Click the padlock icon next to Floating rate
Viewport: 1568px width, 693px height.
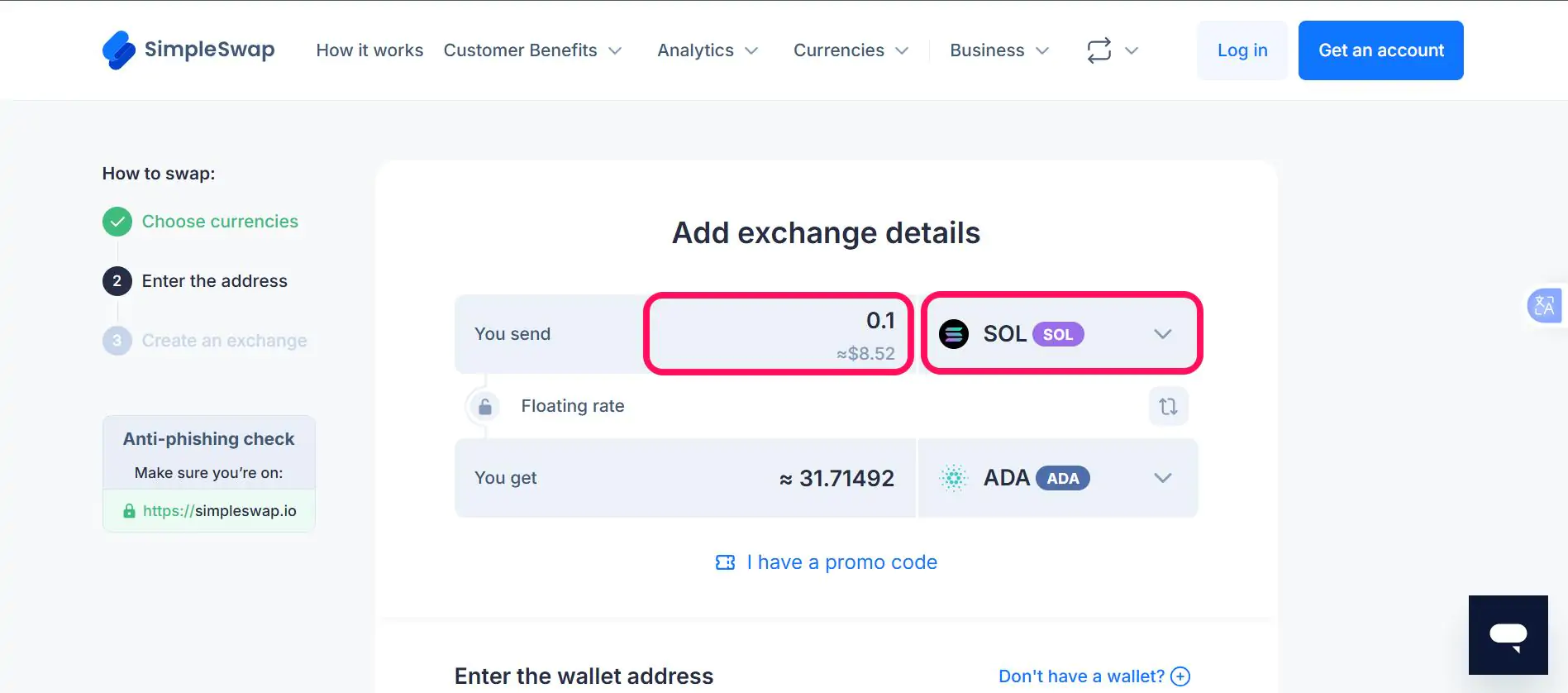coord(484,406)
